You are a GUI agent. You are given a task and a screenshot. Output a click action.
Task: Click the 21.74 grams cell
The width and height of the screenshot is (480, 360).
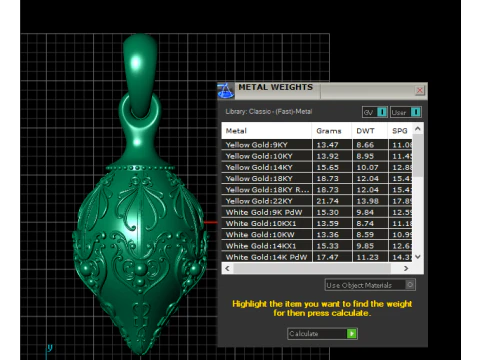[x=332, y=201]
